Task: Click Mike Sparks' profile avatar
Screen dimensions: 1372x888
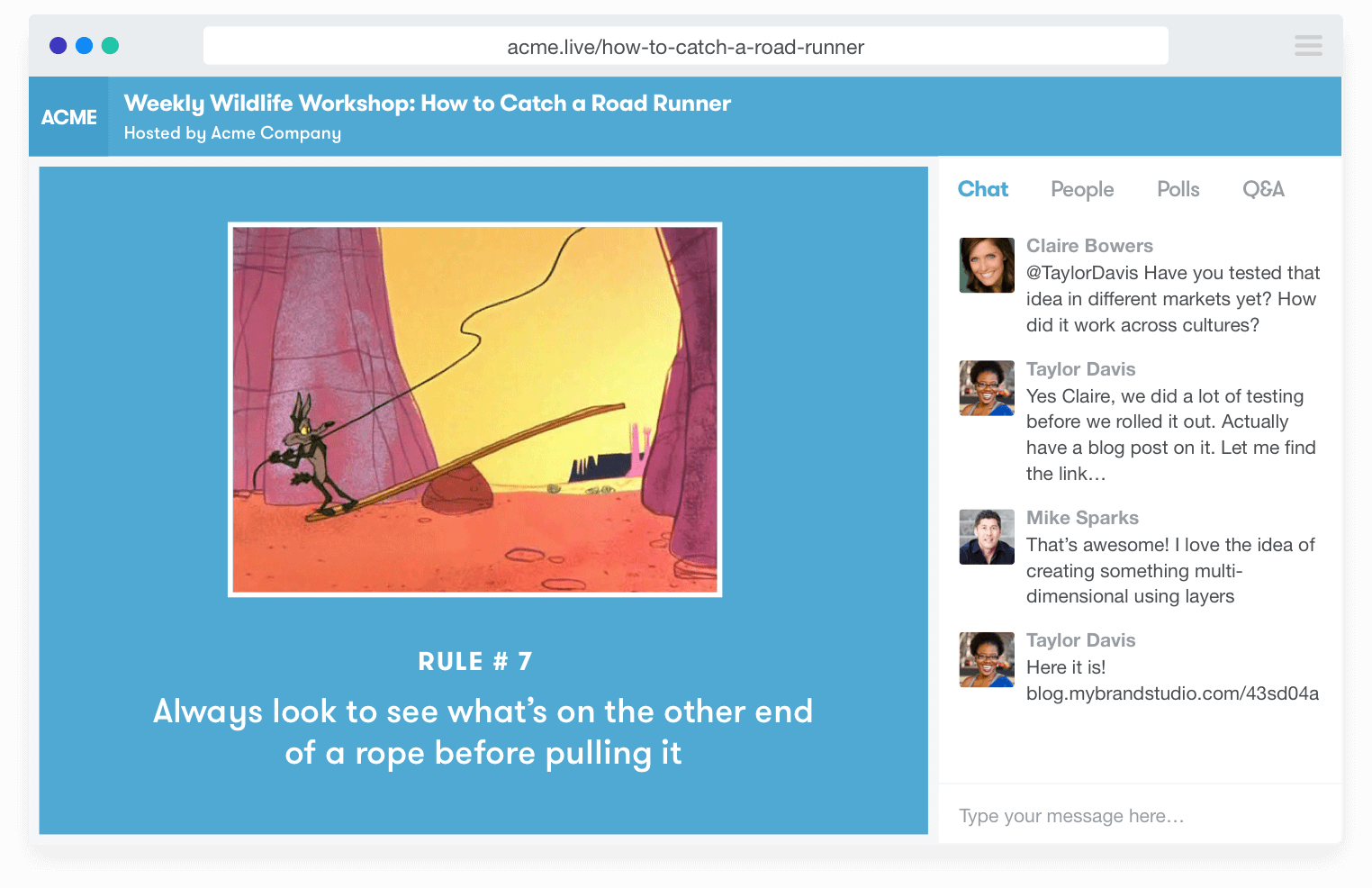Action: click(987, 537)
